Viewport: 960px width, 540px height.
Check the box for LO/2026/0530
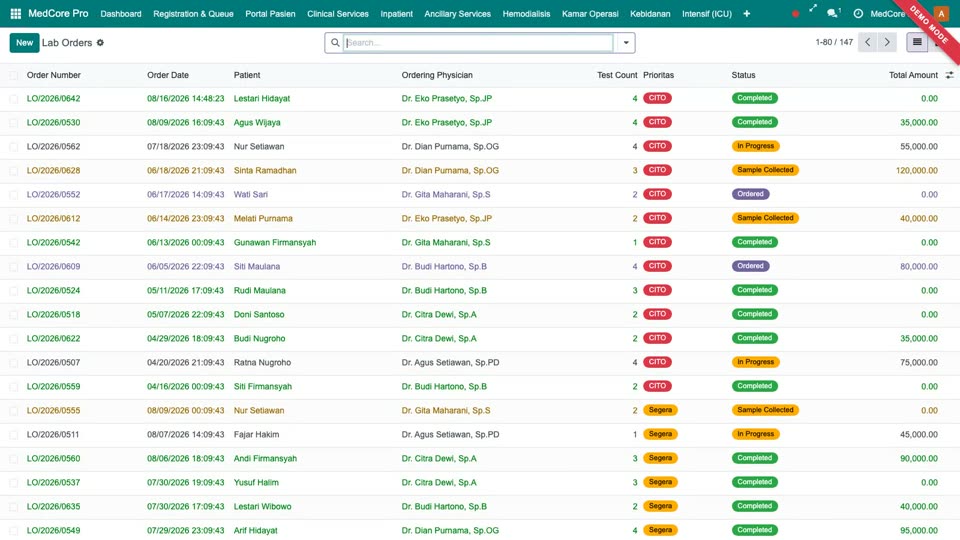pyautogui.click(x=13, y=122)
